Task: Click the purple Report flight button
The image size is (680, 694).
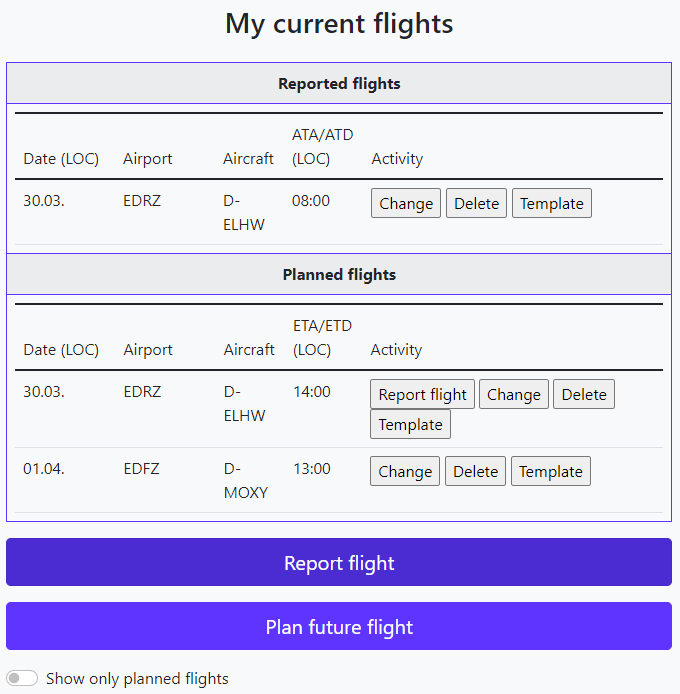Action: pyautogui.click(x=339, y=562)
